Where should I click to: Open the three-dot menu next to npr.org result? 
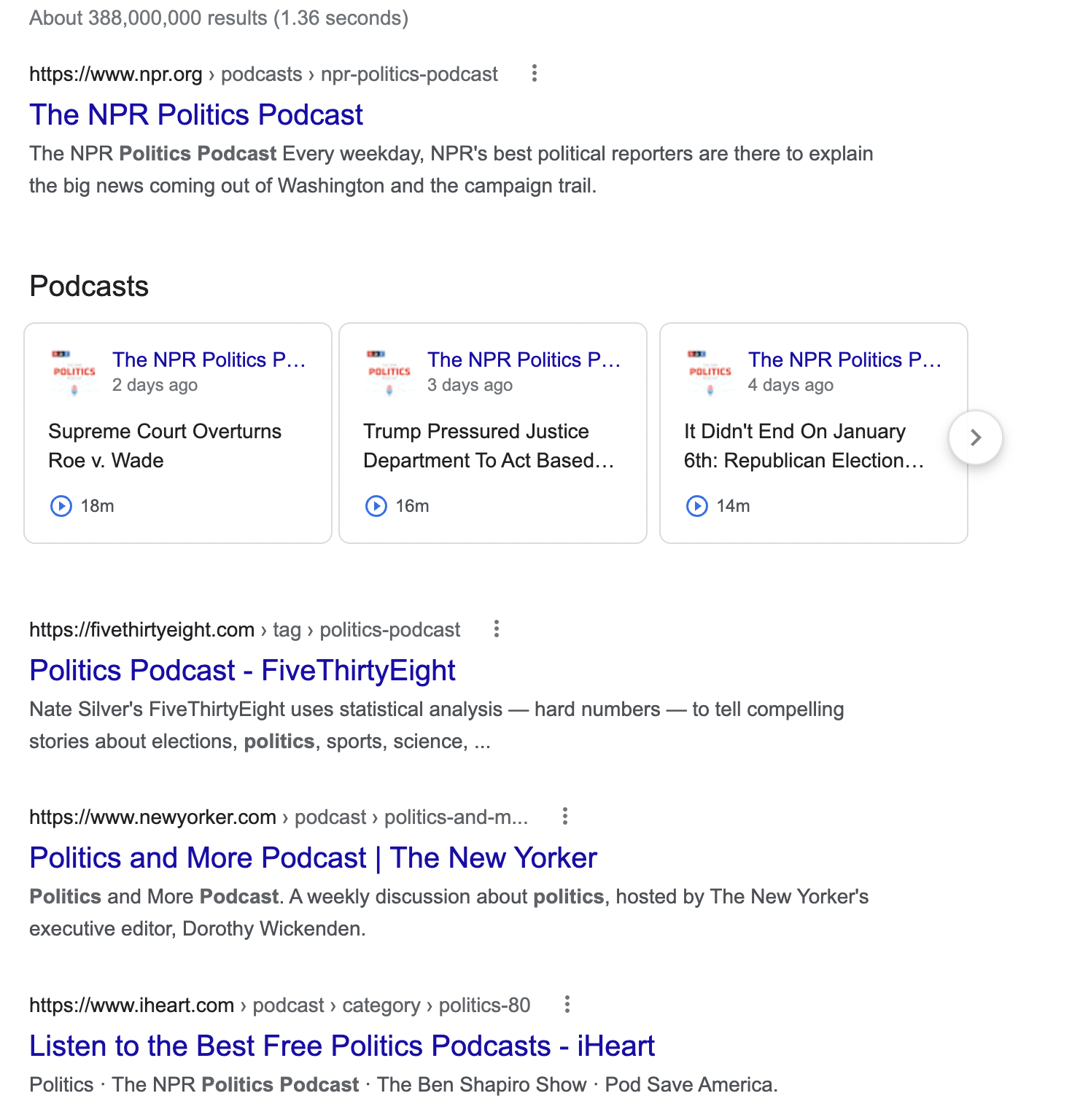tap(535, 74)
